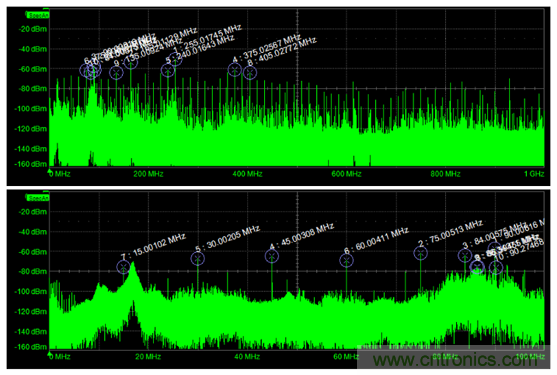Select marker 4 circle at 45.00308 MHz
This screenshot has height=375, width=557.
[272, 256]
